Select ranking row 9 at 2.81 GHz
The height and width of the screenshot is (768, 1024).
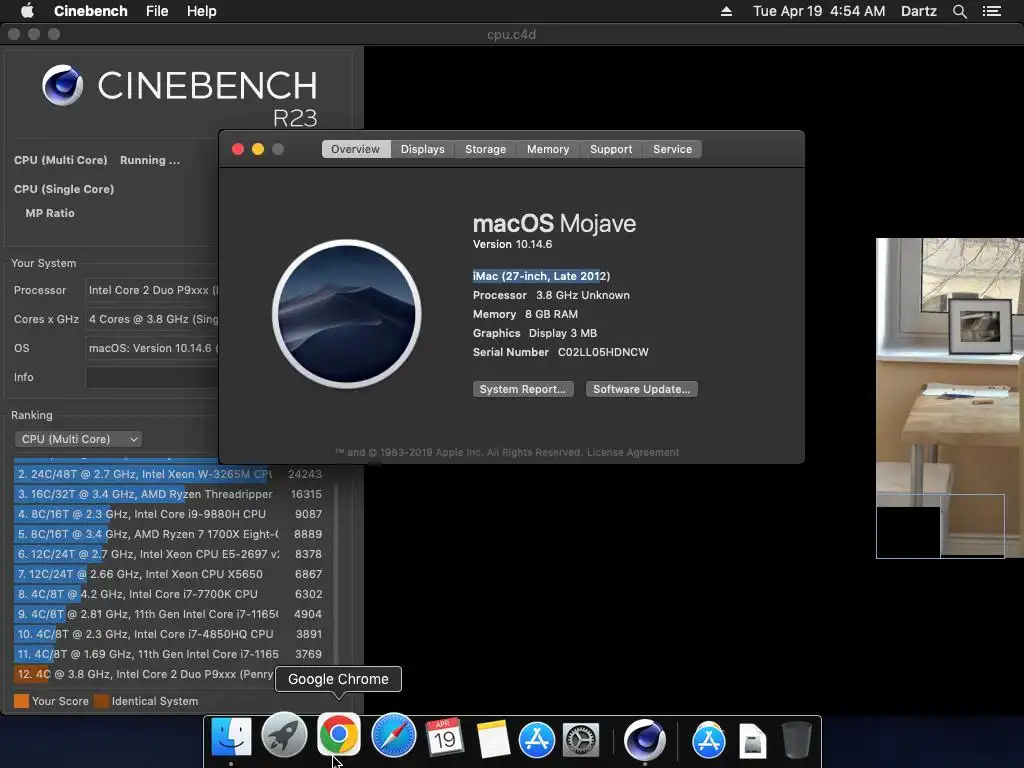(x=170, y=614)
